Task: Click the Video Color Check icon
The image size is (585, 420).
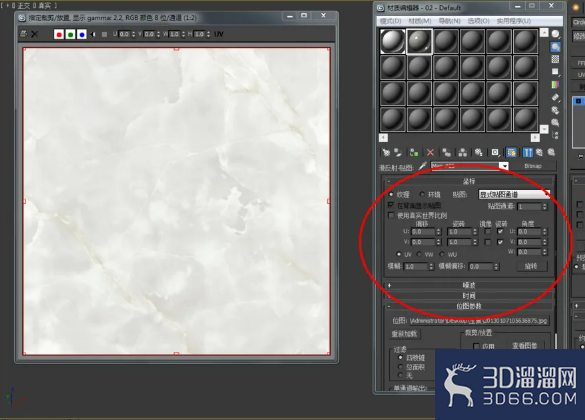Action: 555,84
